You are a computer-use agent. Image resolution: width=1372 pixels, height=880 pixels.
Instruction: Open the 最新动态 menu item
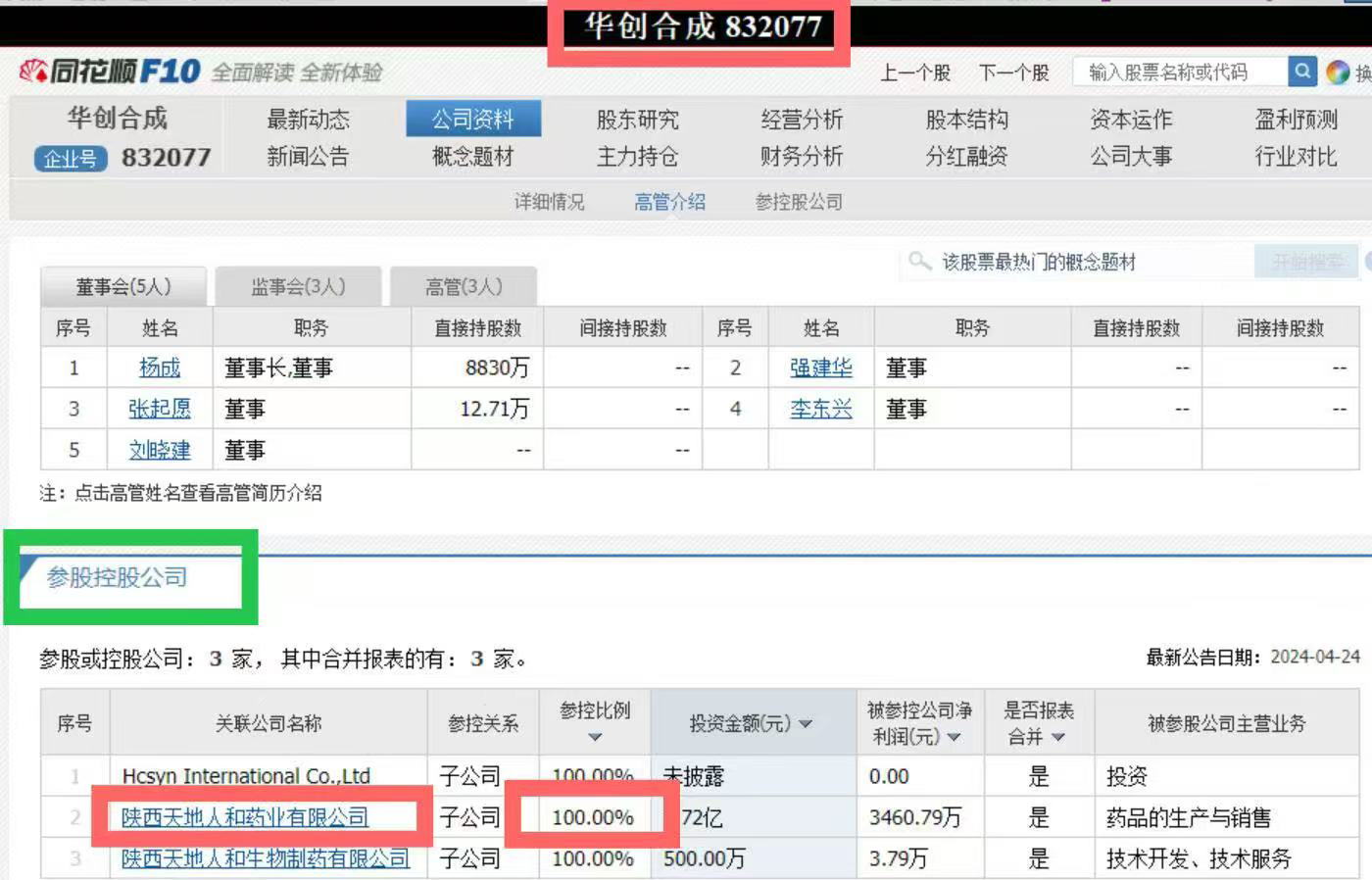[308, 120]
